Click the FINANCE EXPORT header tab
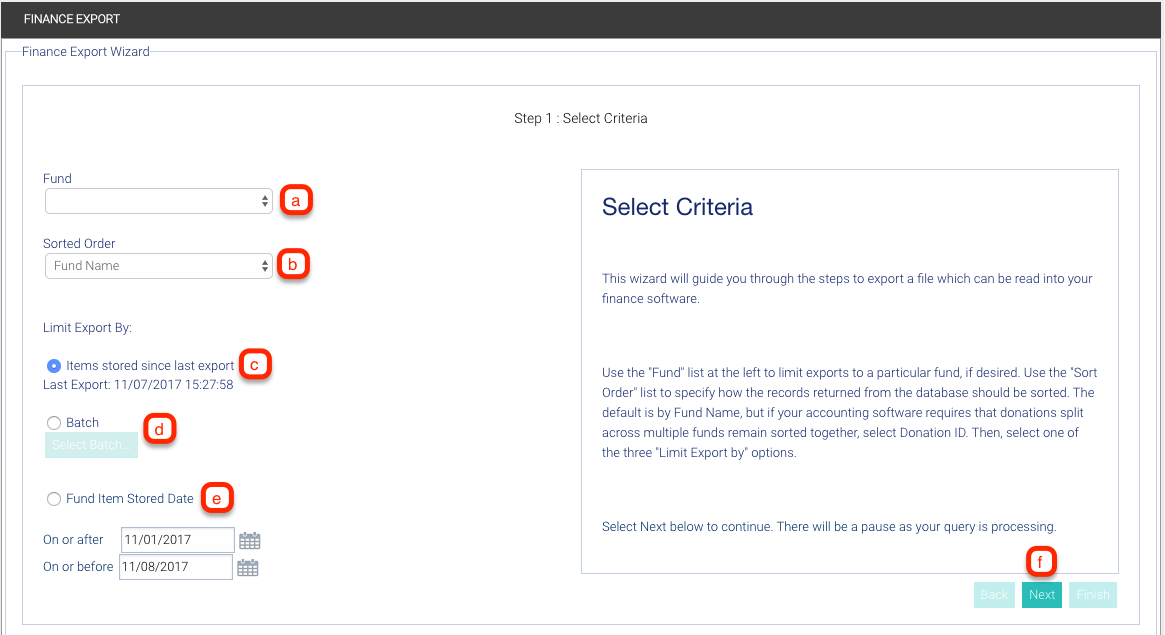1165x635 pixels. click(x=72, y=19)
